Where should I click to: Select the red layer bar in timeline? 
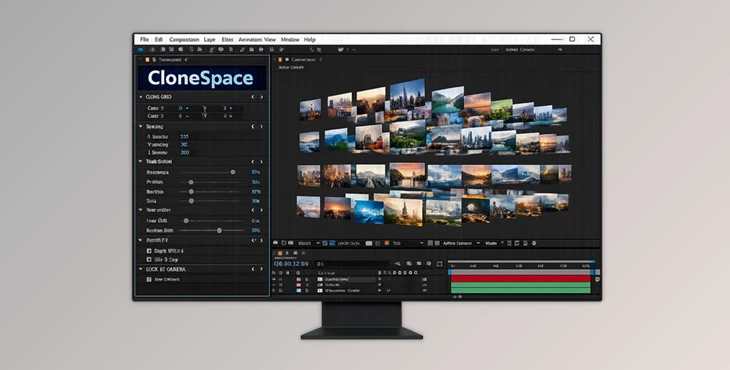520,279
